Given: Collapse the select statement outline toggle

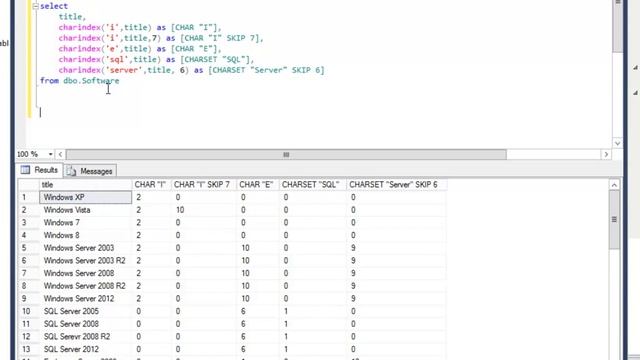Looking at the screenshot, I should (35, 6).
